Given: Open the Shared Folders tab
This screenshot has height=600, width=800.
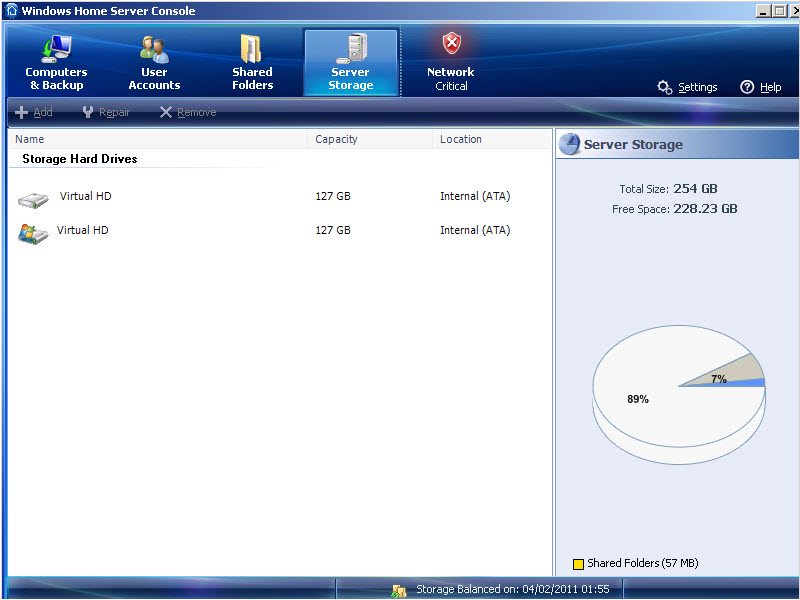Looking at the screenshot, I should pyautogui.click(x=252, y=62).
